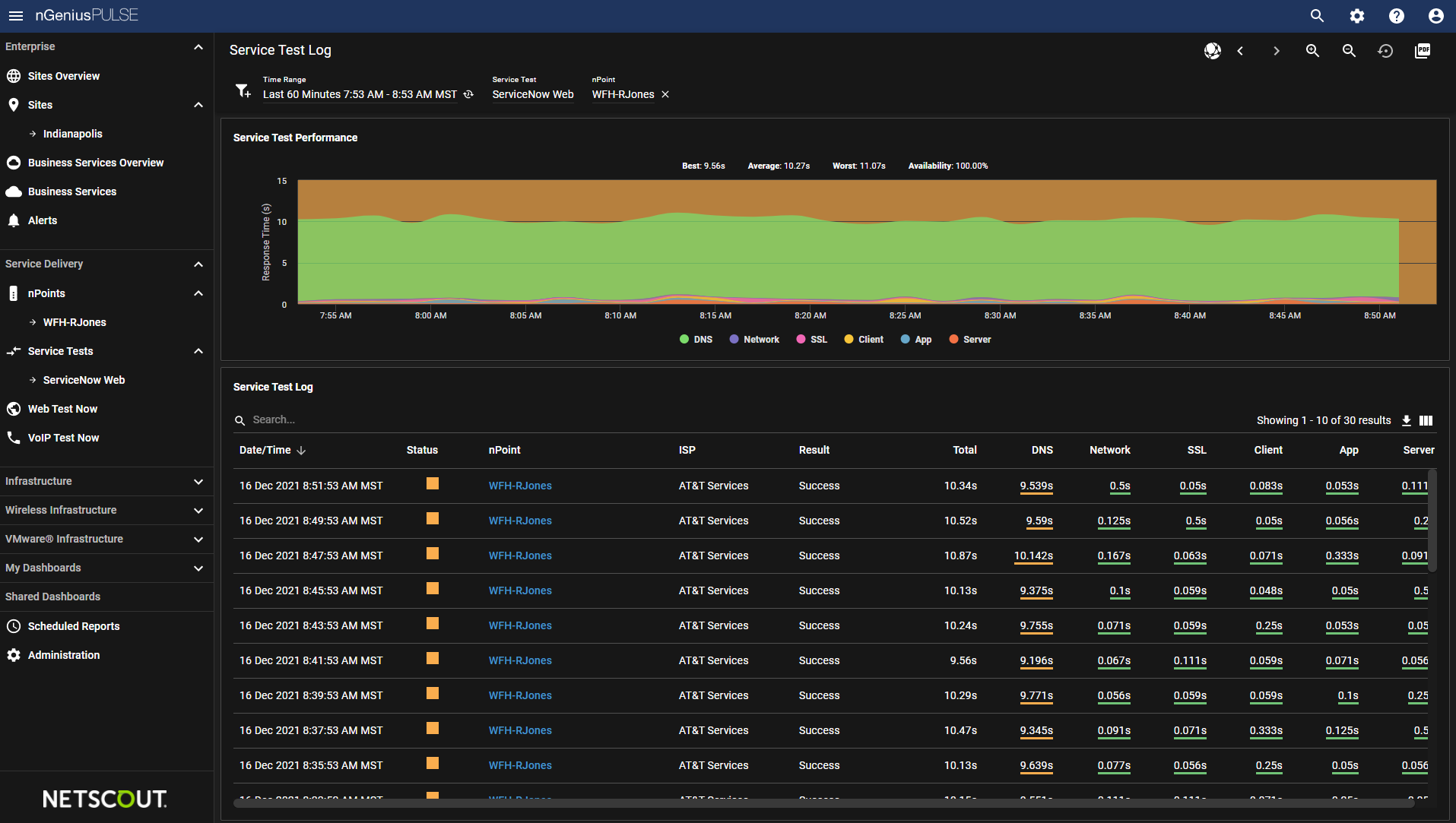Zoom in on the time range

[1312, 51]
